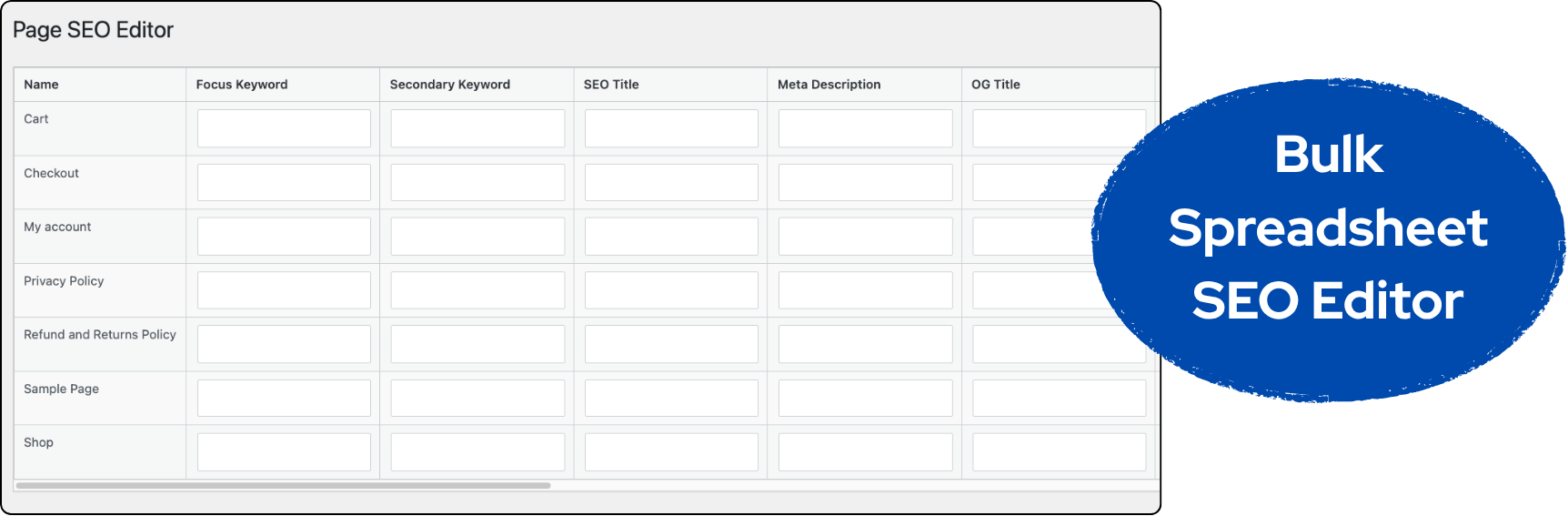Screen dimensions: 1568x516
Task: Edit the Privacy Policy Meta Description field
Action: point(865,290)
